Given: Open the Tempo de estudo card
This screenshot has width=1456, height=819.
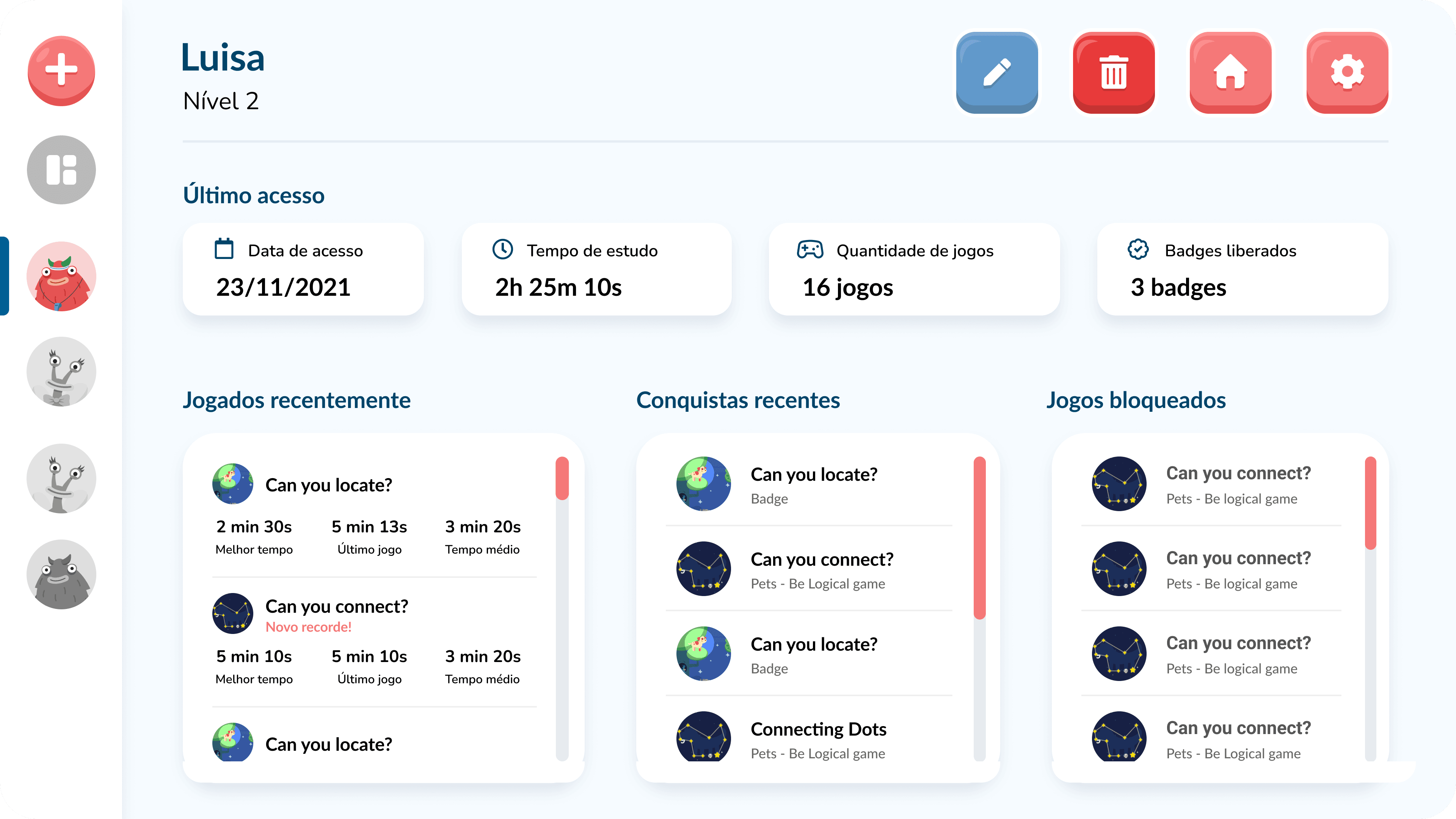Looking at the screenshot, I should (596, 269).
